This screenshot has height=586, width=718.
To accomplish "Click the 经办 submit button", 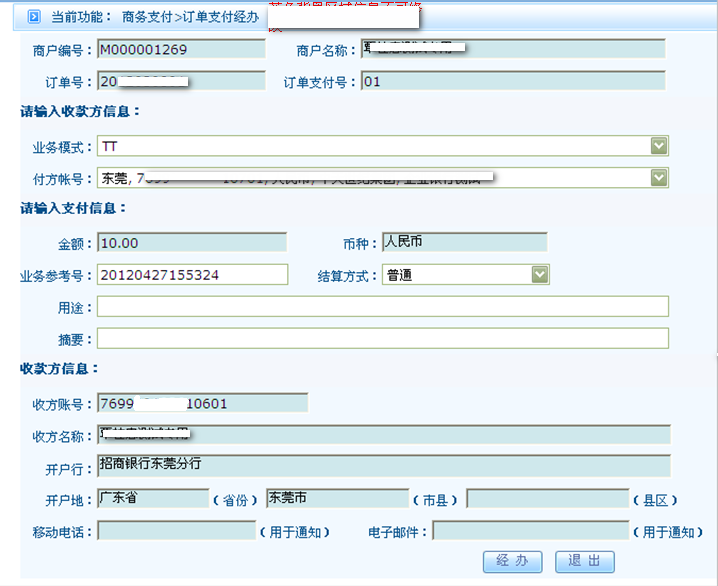I will click(x=512, y=561).
